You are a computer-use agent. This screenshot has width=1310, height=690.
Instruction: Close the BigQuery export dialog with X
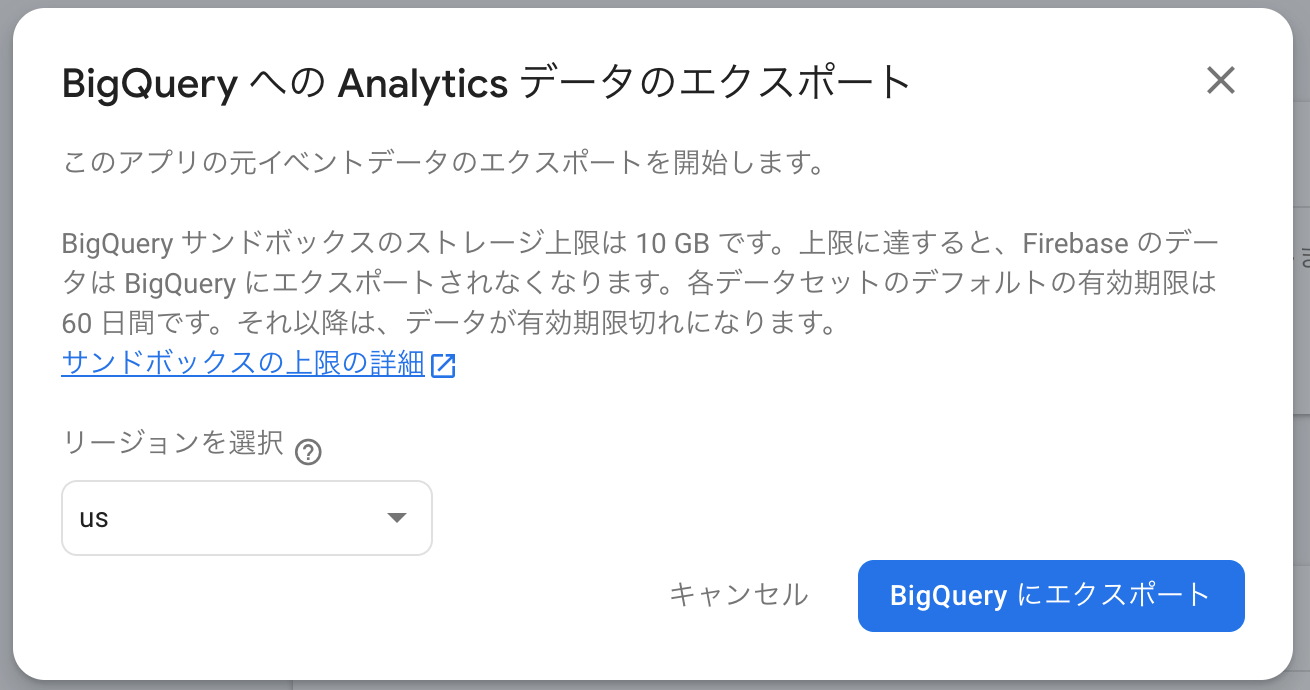[1220, 80]
